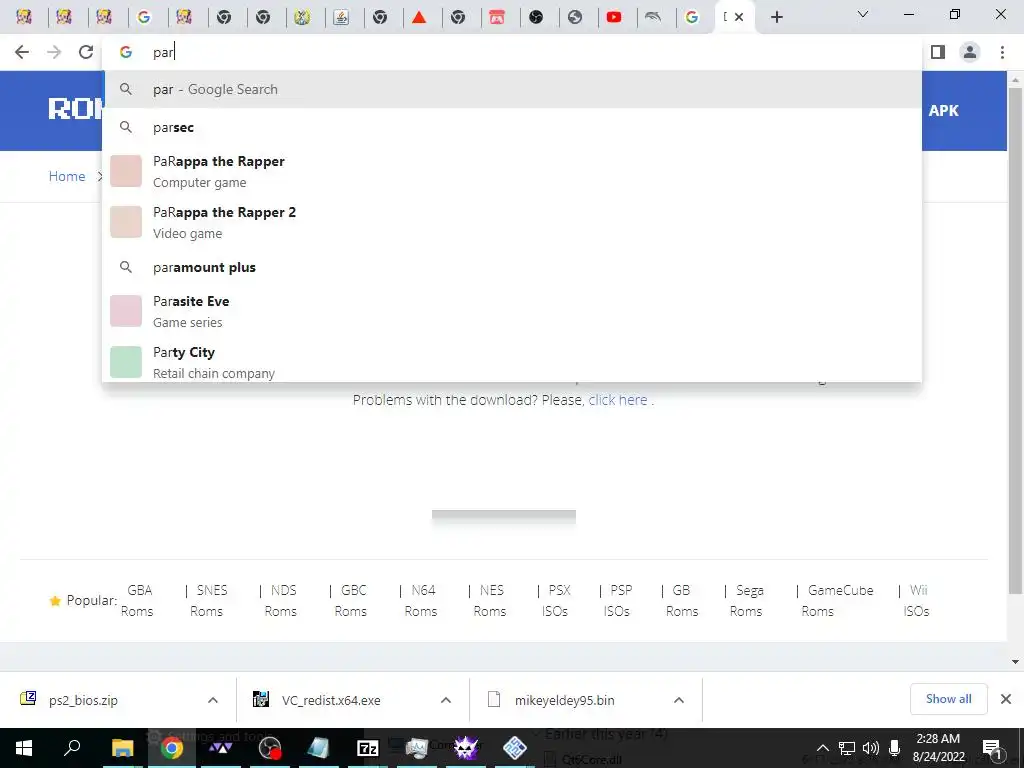1024x768 pixels.
Task: Open 7-Zip from the taskbar
Action: click(368, 748)
